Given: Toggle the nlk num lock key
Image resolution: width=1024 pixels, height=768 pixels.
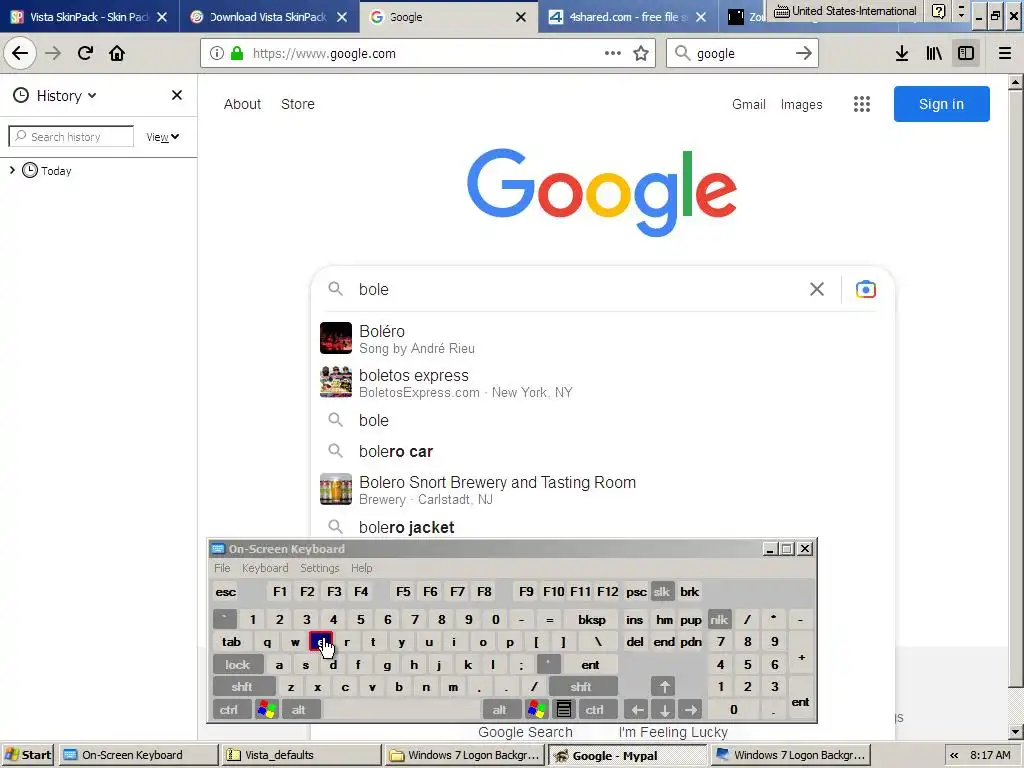Looking at the screenshot, I should coord(719,619).
